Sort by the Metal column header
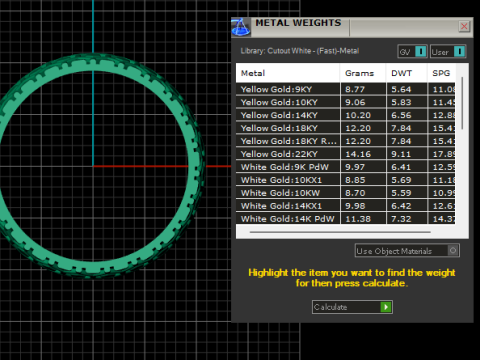The image size is (480, 360). coord(288,73)
